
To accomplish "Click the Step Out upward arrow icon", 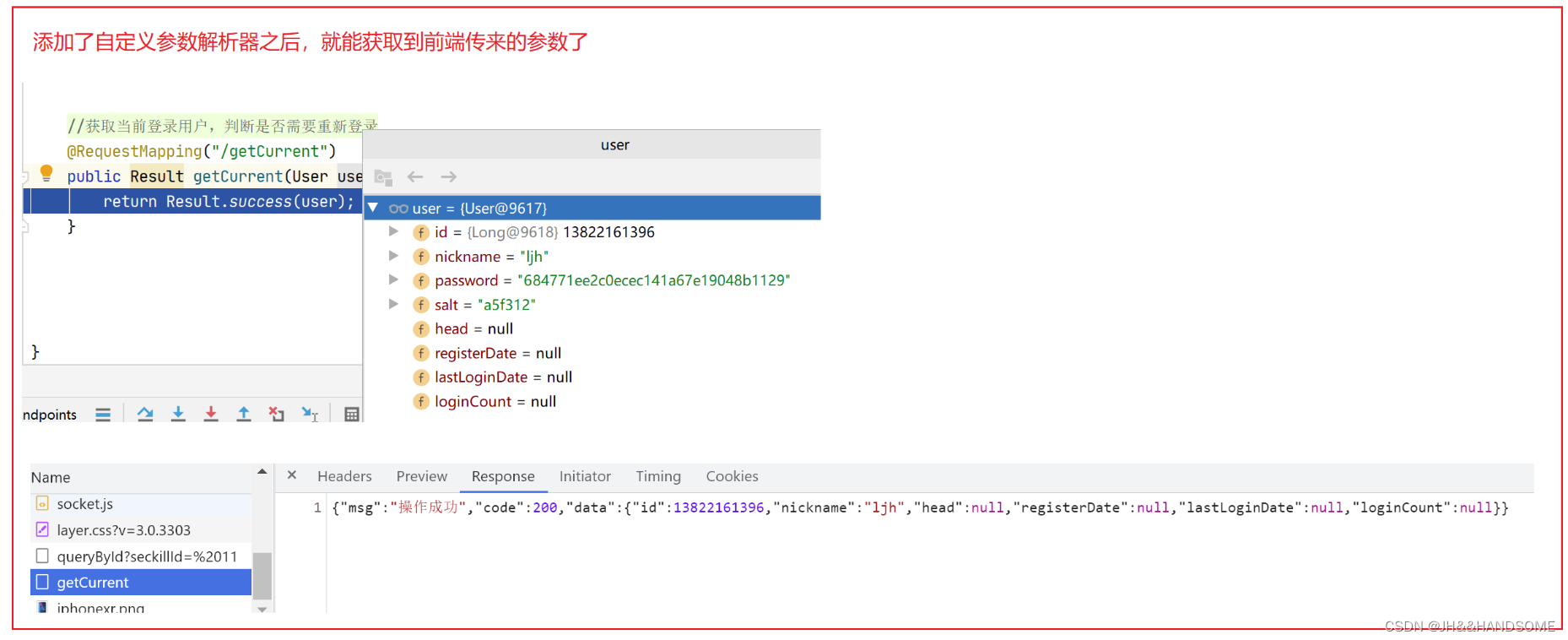I will pyautogui.click(x=244, y=414).
